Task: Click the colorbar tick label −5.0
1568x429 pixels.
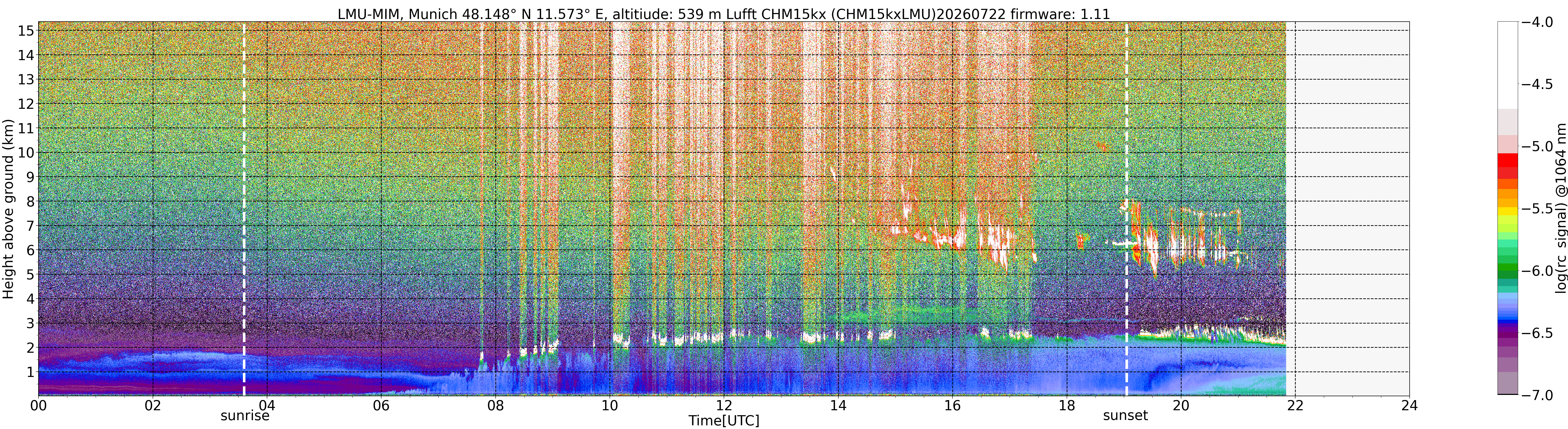Action: point(1537,146)
